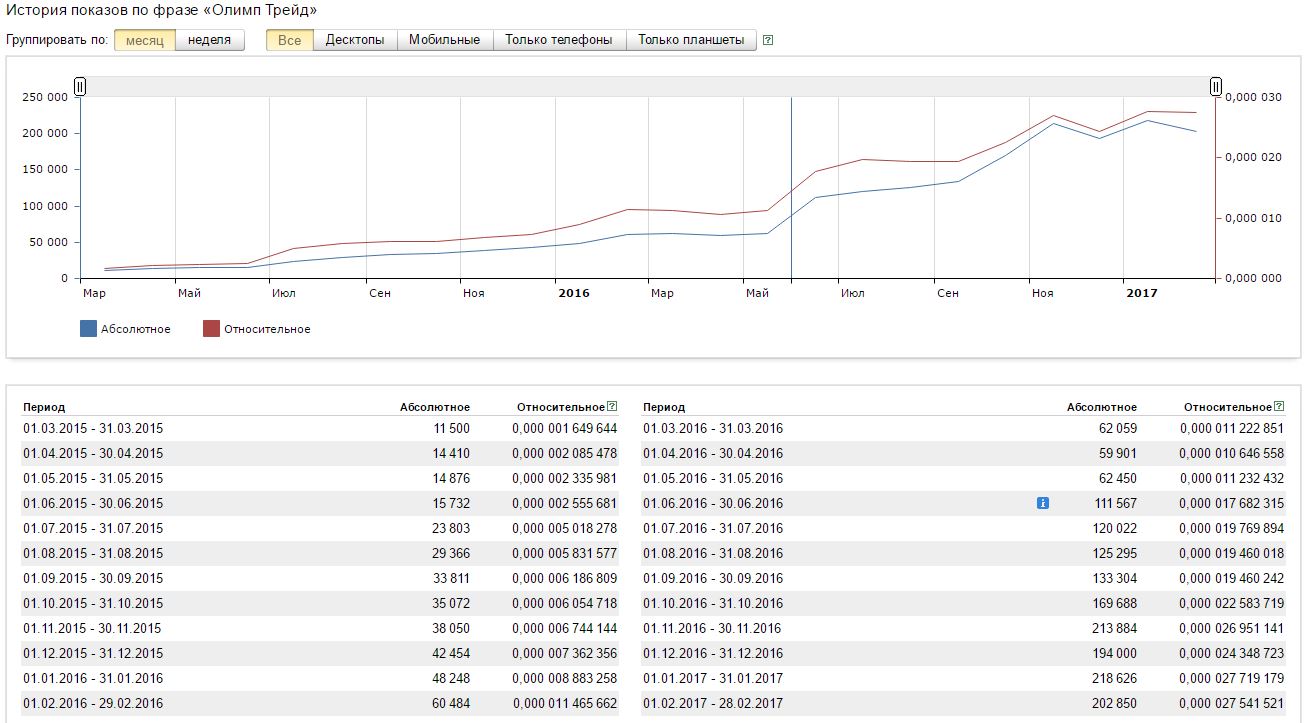Select period 01.10.2015 - 31.10.2015

click(x=93, y=603)
